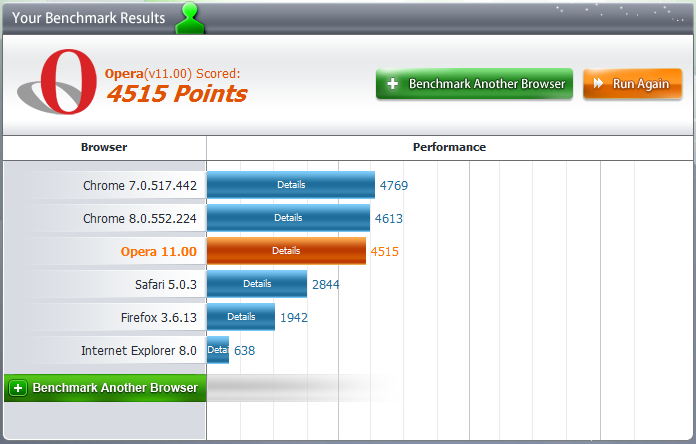Image resolution: width=696 pixels, height=444 pixels.
Task: Select the Internet Explorer 8.0 row label
Action: [138, 351]
